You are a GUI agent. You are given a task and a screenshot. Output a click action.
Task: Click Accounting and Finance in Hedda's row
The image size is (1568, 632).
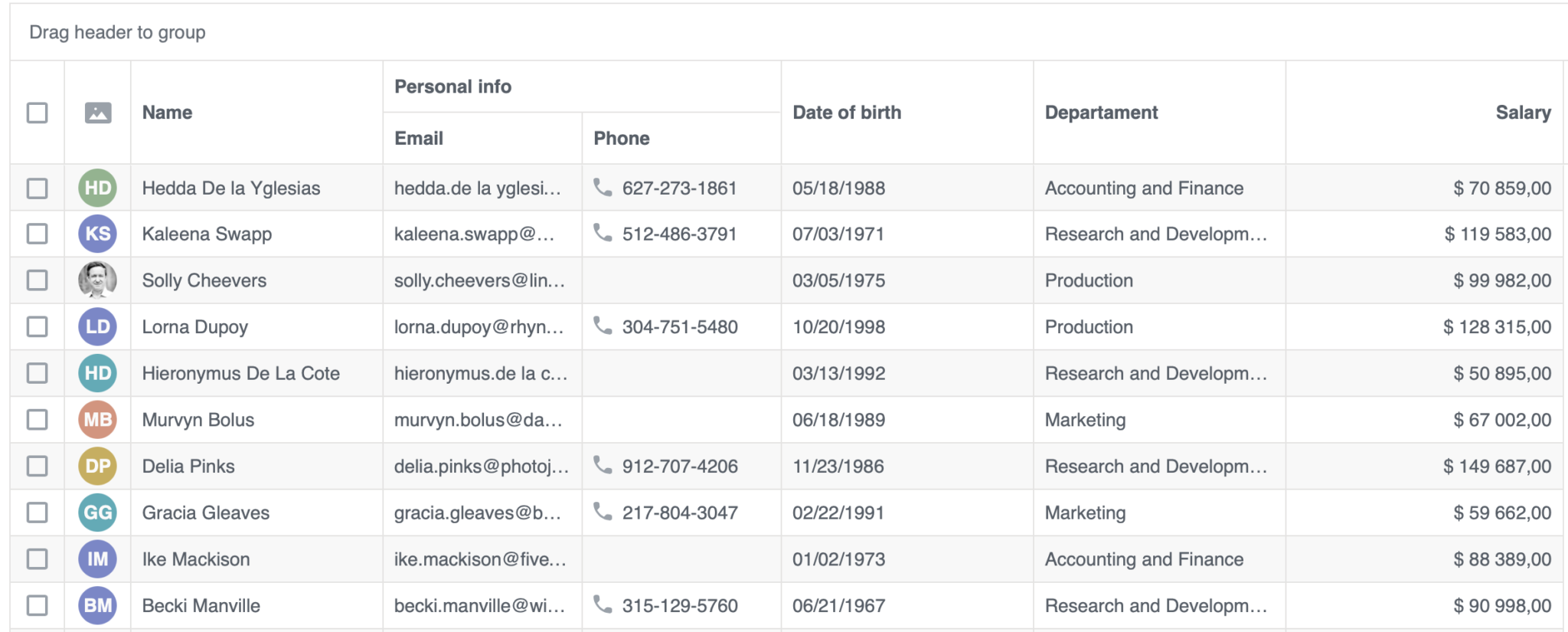click(1144, 188)
